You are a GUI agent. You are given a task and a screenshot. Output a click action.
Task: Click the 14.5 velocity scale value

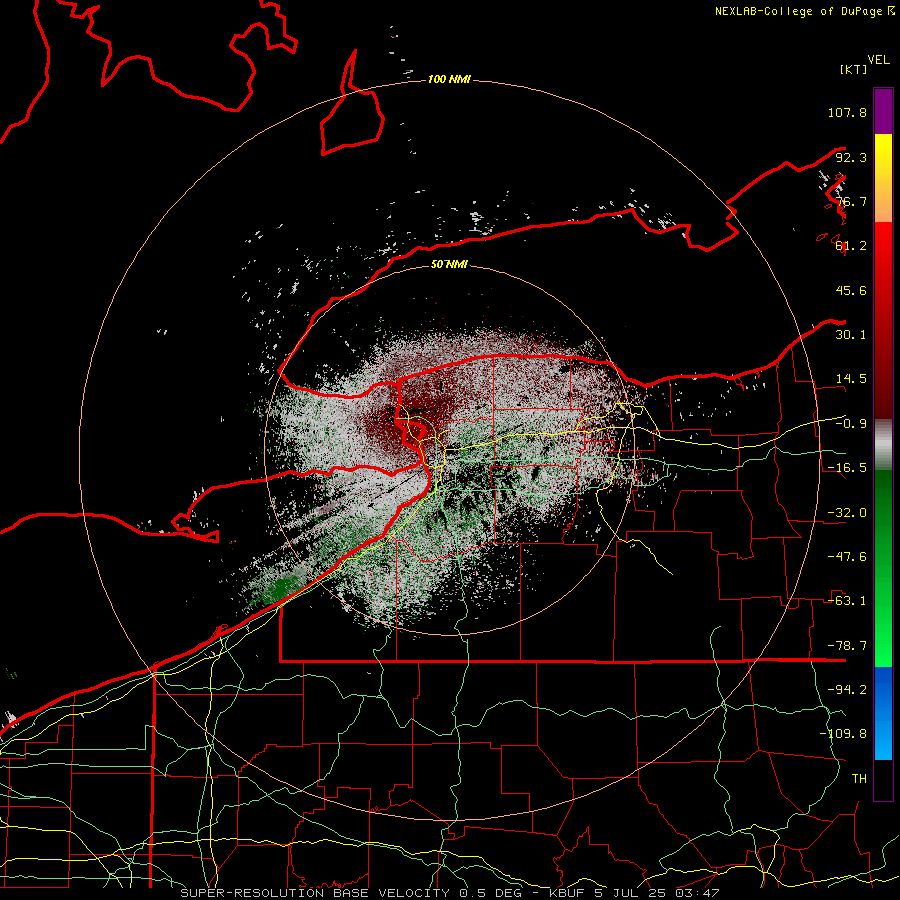tap(851, 379)
